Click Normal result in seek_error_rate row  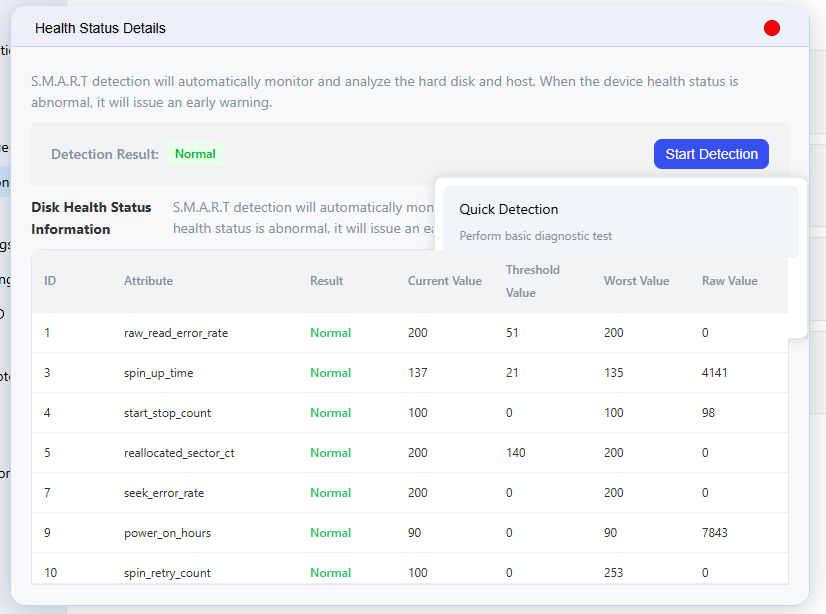click(330, 493)
